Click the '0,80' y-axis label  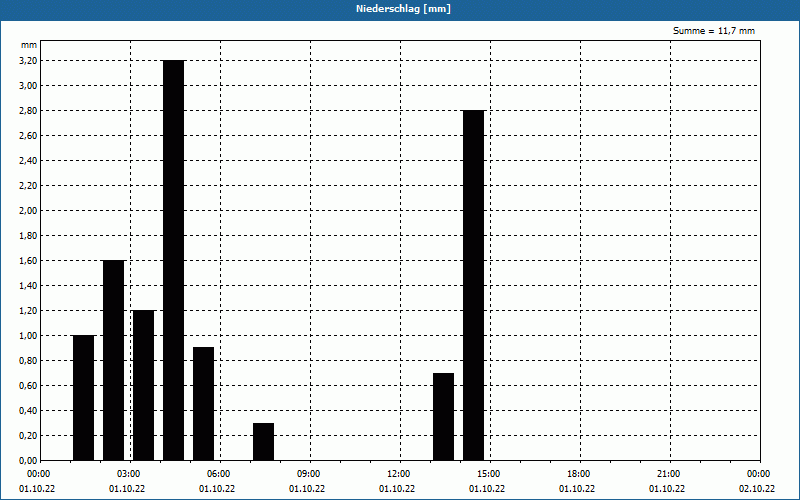(29, 361)
